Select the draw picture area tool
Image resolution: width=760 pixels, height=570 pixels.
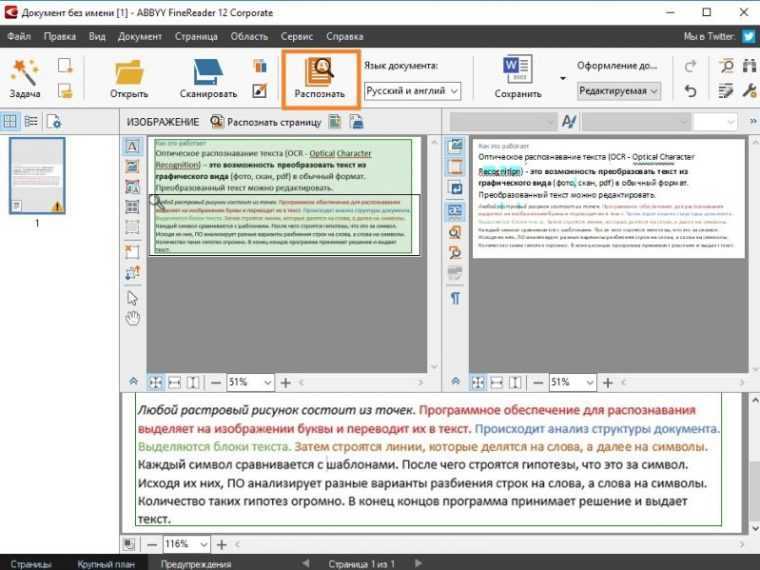click(x=132, y=166)
